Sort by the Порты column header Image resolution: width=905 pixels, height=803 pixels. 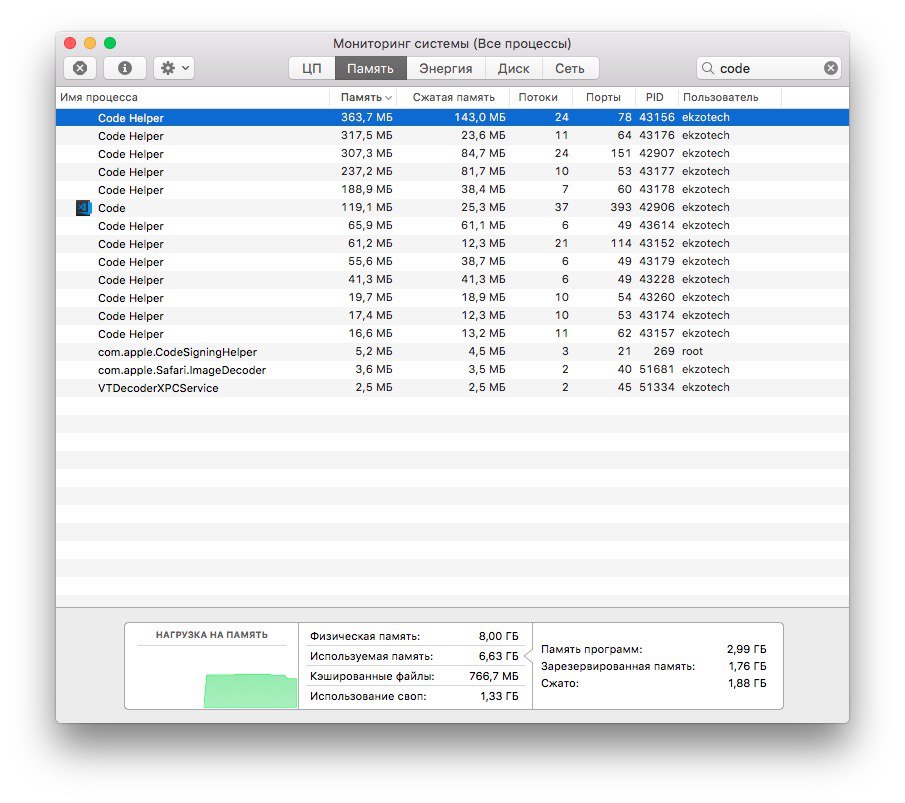[603, 97]
